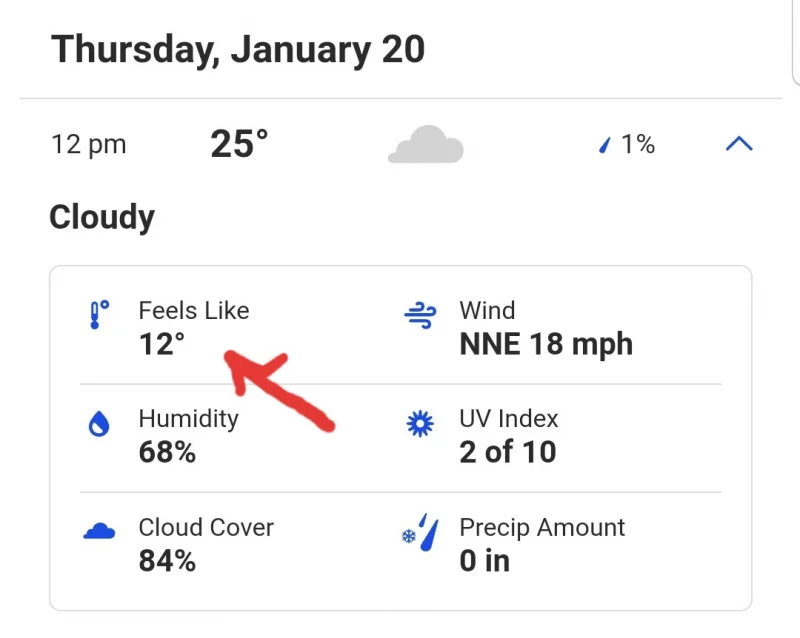Click the Feels Like 12° value
The image size is (800, 638).
(x=162, y=344)
